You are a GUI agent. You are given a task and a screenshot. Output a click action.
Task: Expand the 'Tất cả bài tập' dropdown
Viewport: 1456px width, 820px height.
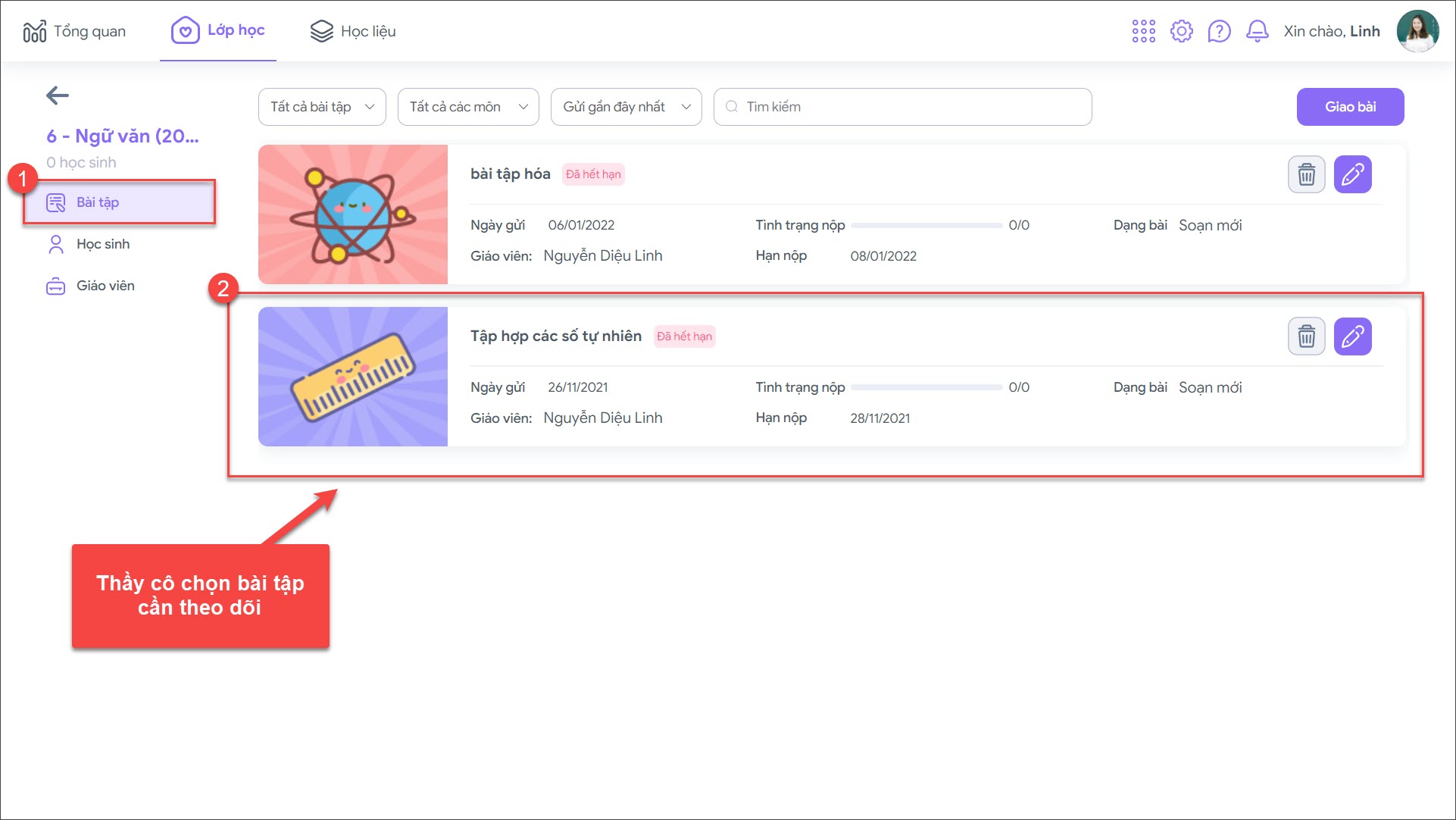pos(322,107)
